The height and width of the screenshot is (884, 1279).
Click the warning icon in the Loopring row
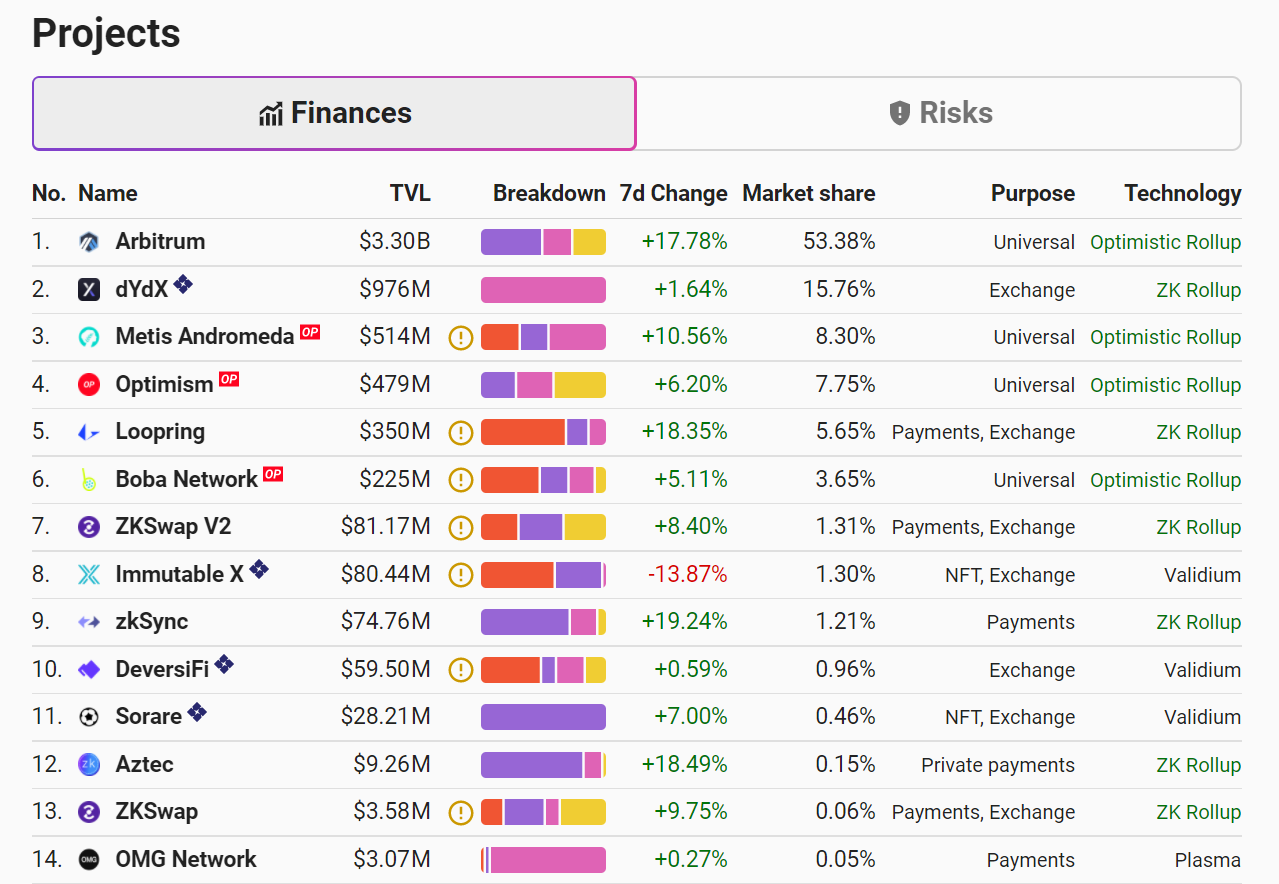point(460,432)
